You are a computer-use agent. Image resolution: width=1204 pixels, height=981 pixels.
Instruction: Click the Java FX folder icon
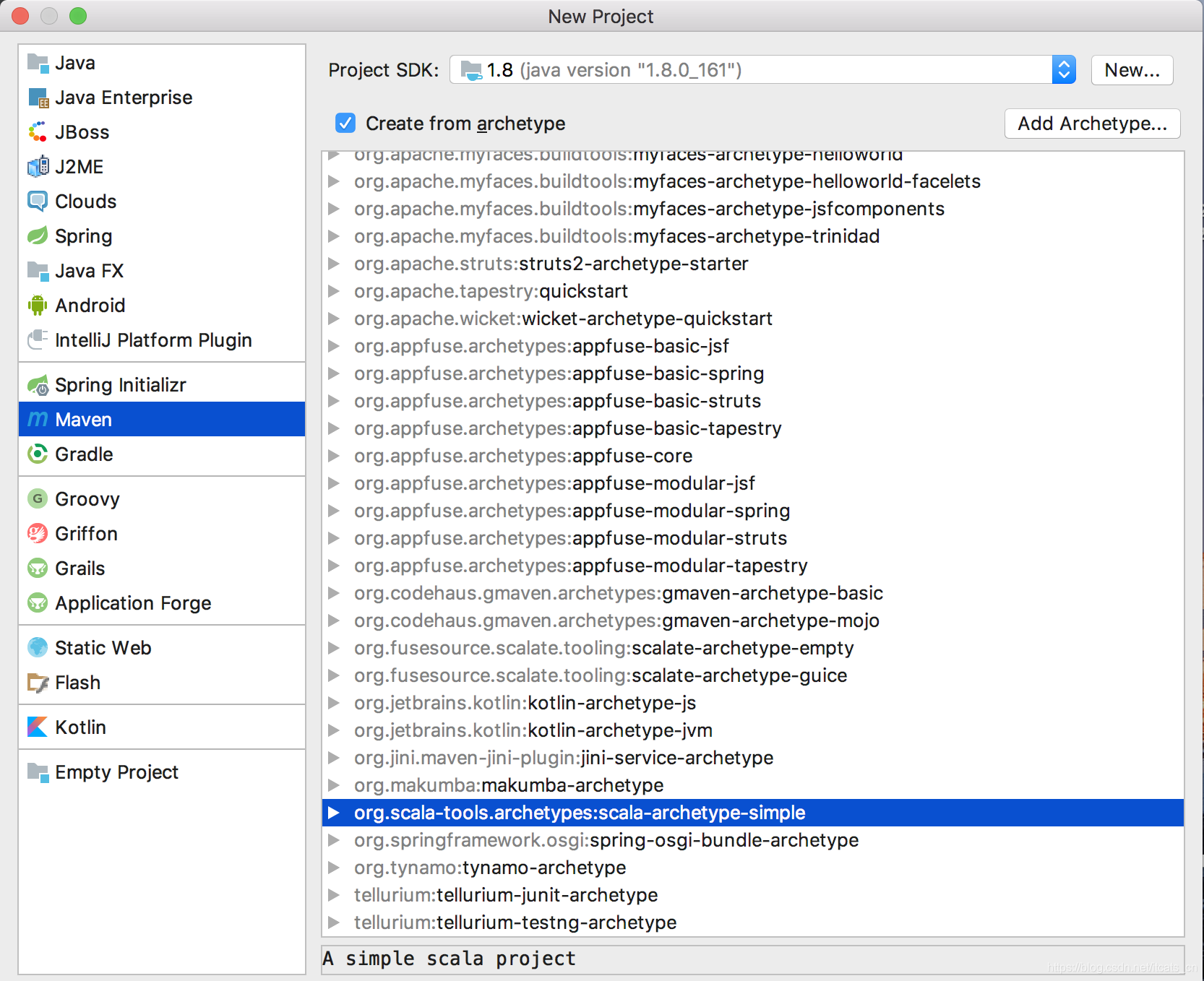[38, 271]
